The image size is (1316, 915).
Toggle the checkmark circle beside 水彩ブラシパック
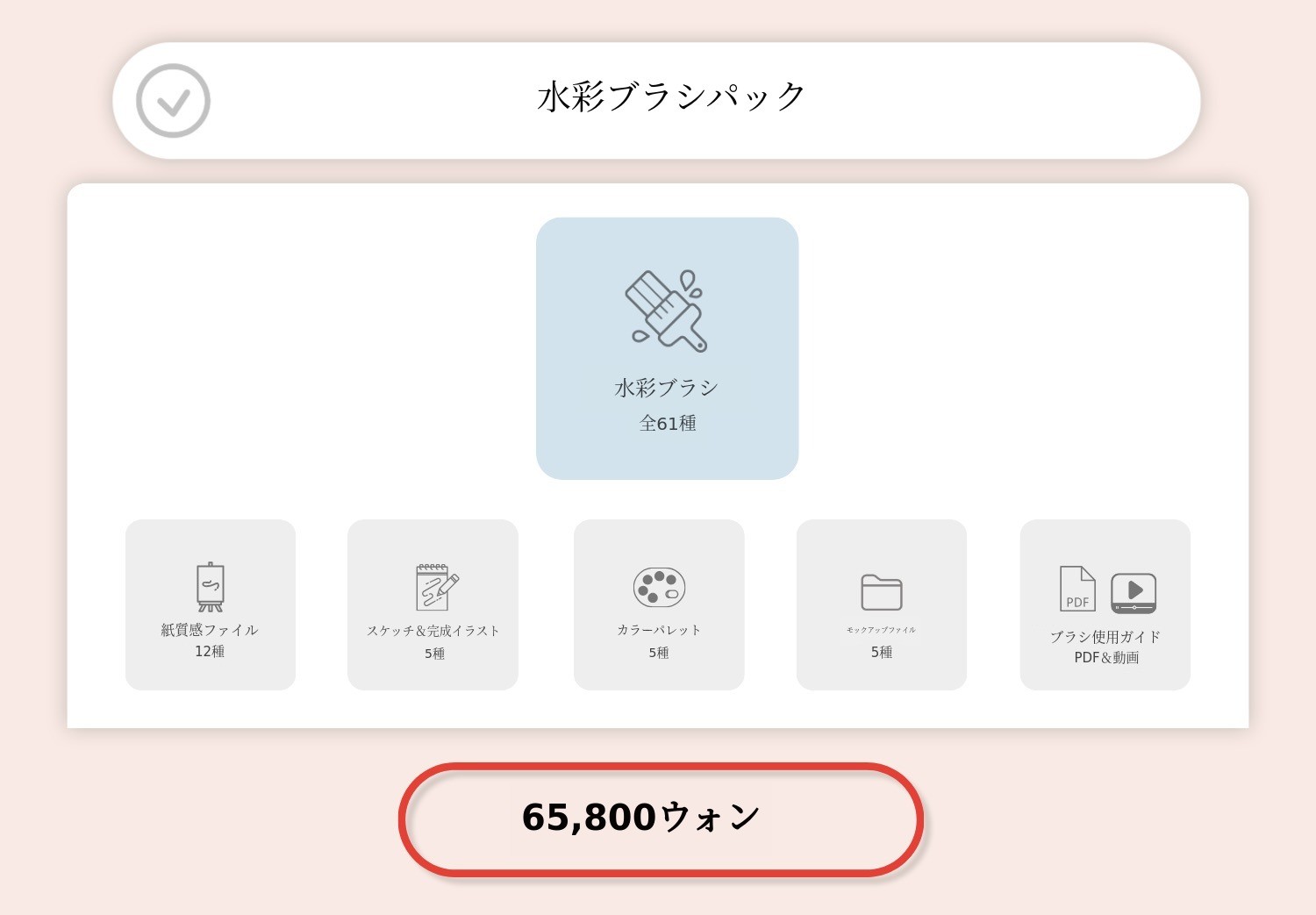173,101
